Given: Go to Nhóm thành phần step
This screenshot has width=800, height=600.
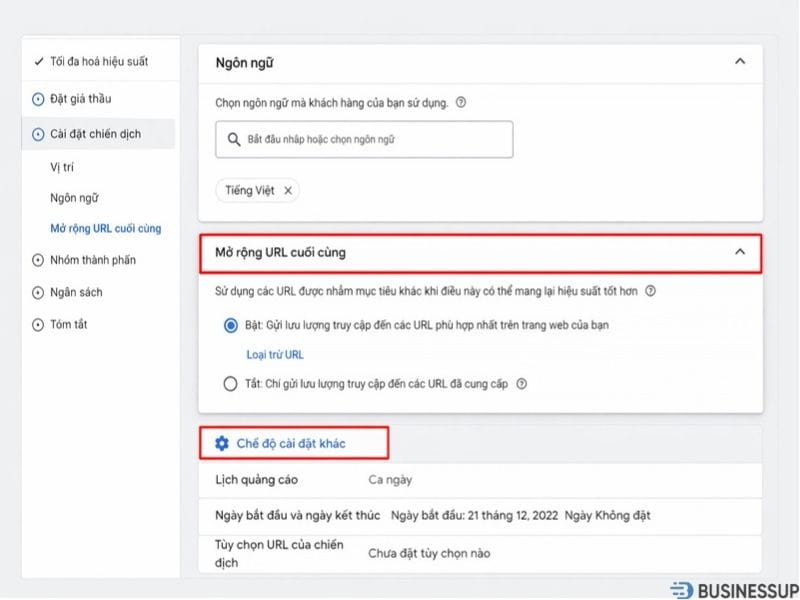Looking at the screenshot, I should tap(92, 260).
